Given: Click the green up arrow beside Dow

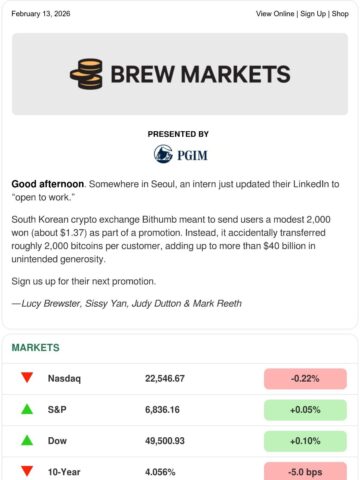Looking at the screenshot, I should pyautogui.click(x=27, y=440).
